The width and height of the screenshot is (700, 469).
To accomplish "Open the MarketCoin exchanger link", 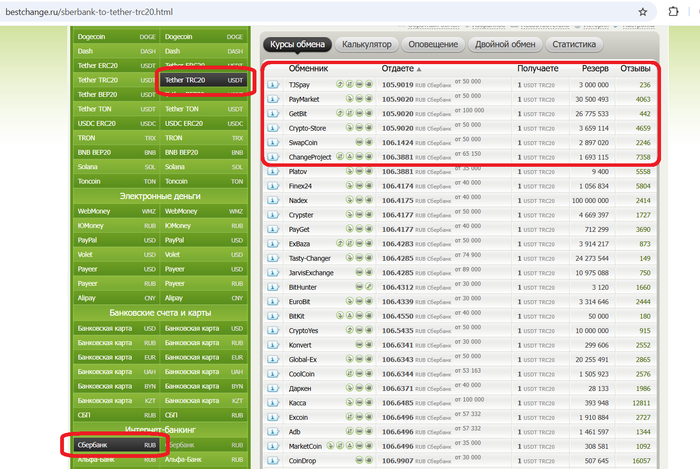I will pyautogui.click(x=305, y=446).
